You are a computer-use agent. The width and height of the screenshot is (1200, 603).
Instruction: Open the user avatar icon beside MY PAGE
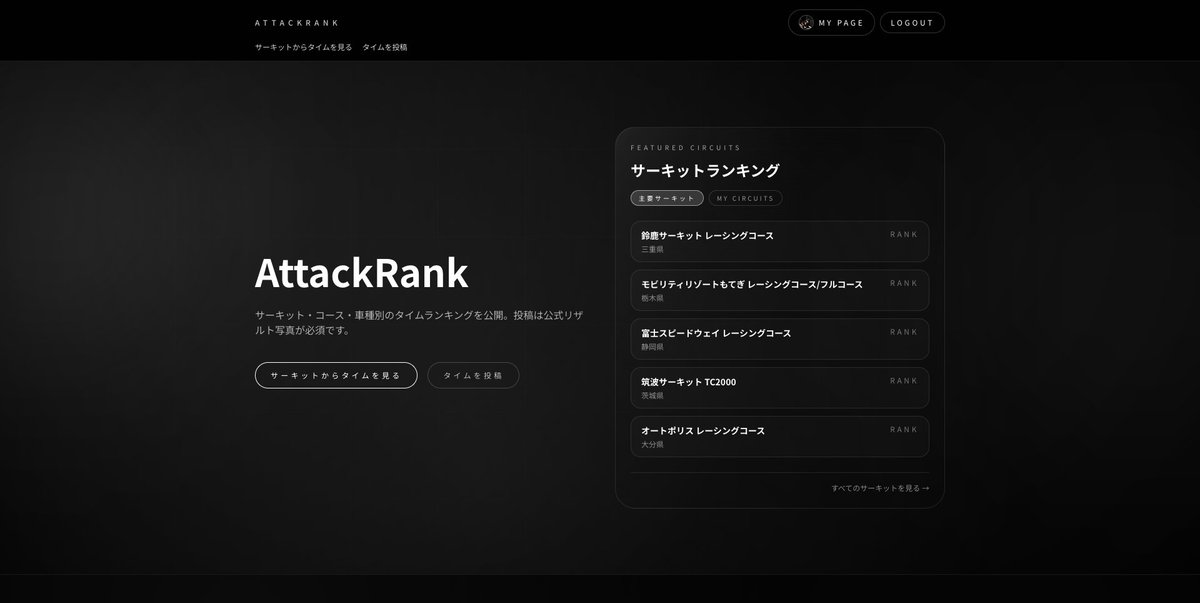coord(806,23)
